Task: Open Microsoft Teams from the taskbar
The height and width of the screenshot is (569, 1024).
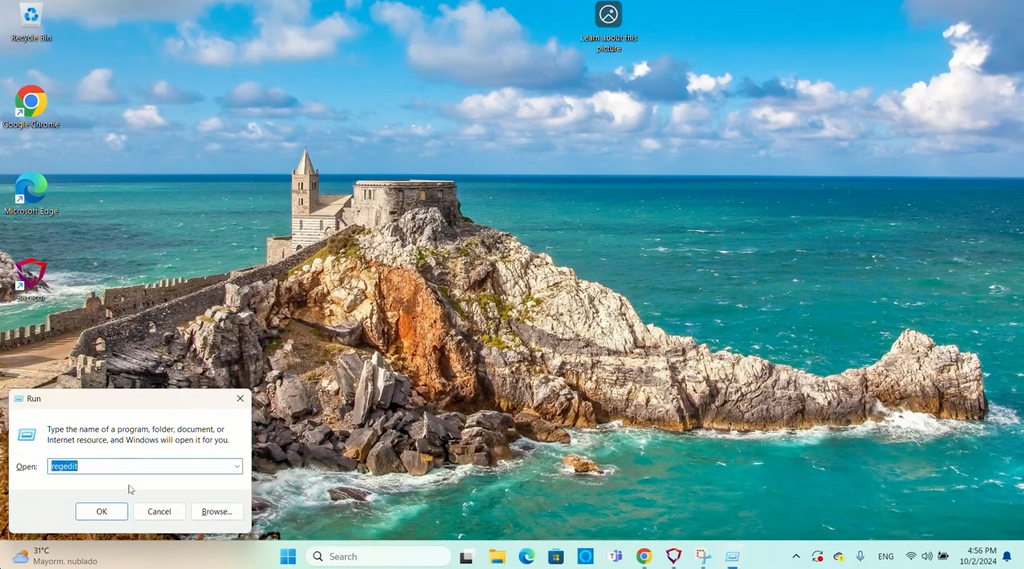Action: [616, 556]
